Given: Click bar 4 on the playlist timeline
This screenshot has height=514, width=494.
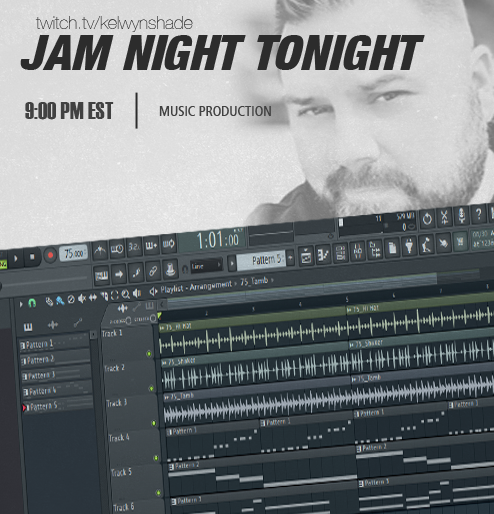Looking at the screenshot, I should click(x=300, y=304).
